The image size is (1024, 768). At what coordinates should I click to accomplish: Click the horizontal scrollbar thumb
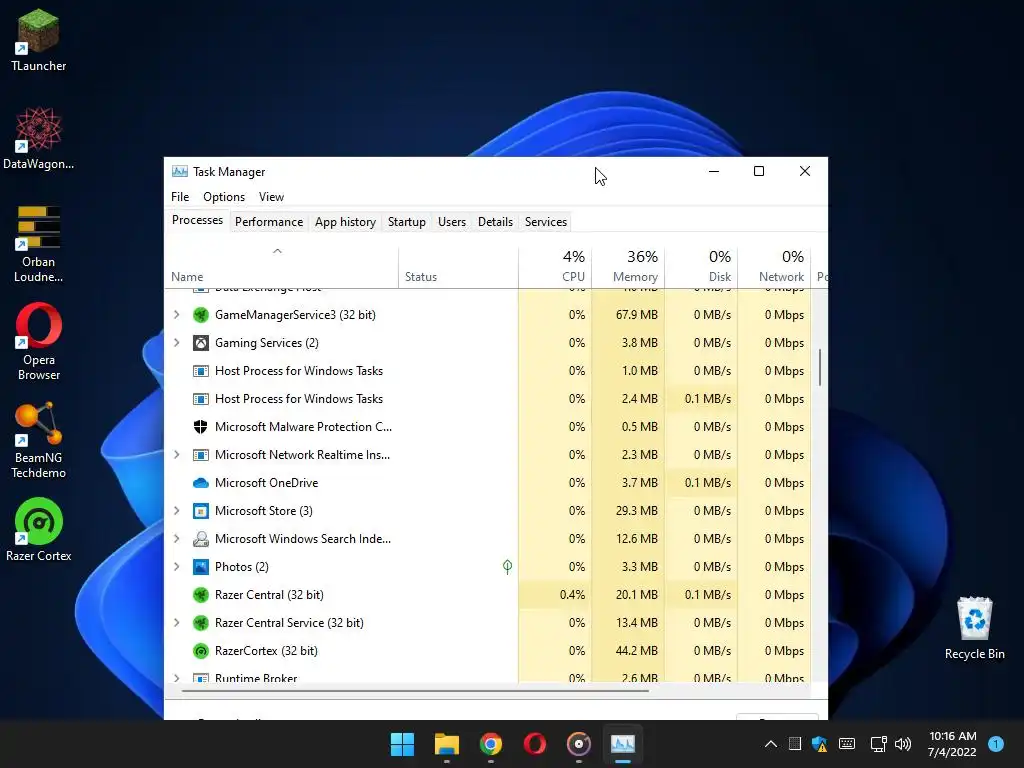[415, 690]
